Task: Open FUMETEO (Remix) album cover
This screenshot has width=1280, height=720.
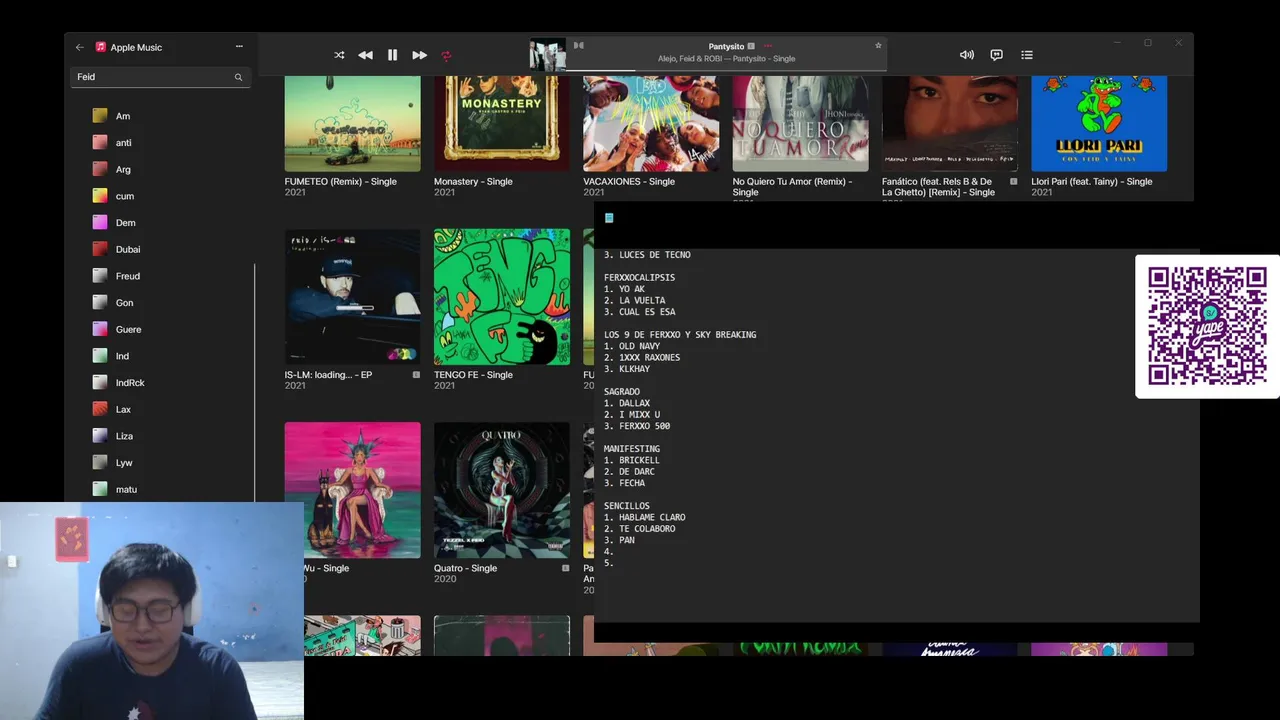Action: (352, 123)
